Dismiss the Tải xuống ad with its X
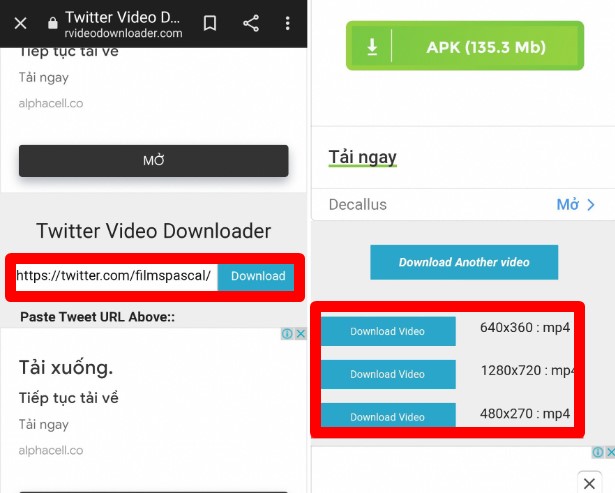Image resolution: width=615 pixels, height=493 pixels. 299,334
